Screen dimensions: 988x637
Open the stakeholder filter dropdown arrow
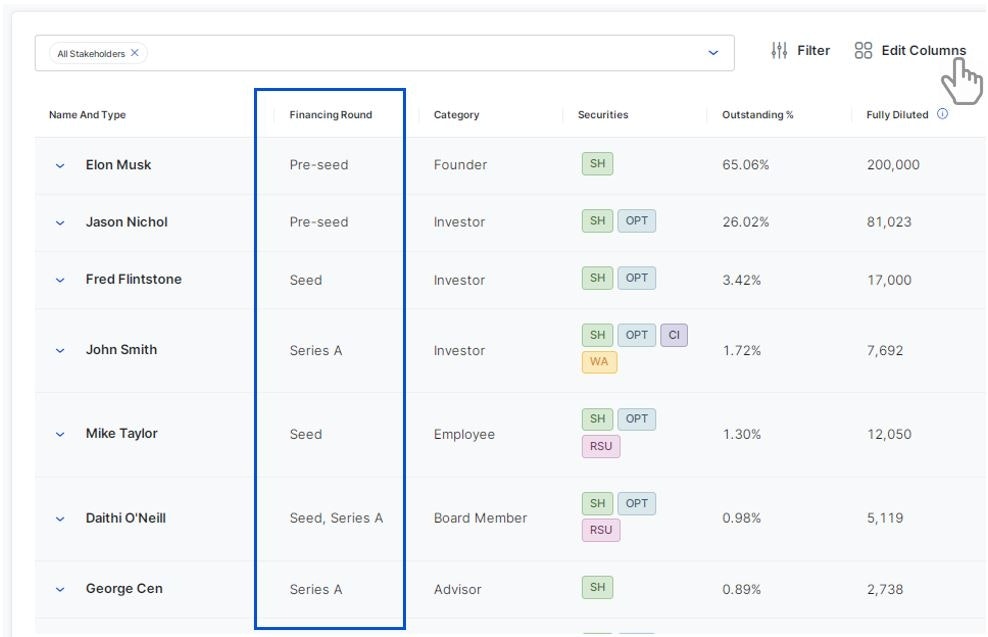(713, 53)
